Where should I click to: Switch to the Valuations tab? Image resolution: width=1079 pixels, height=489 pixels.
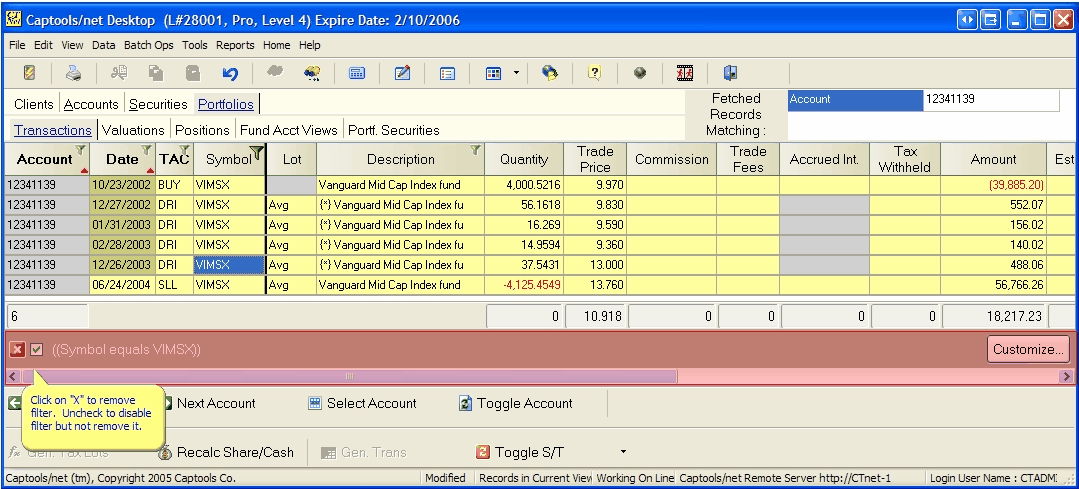[133, 130]
